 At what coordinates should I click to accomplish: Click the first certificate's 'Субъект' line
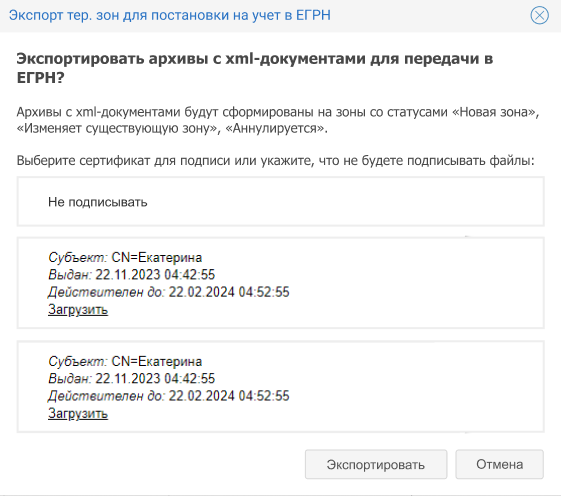pyautogui.click(x=125, y=257)
